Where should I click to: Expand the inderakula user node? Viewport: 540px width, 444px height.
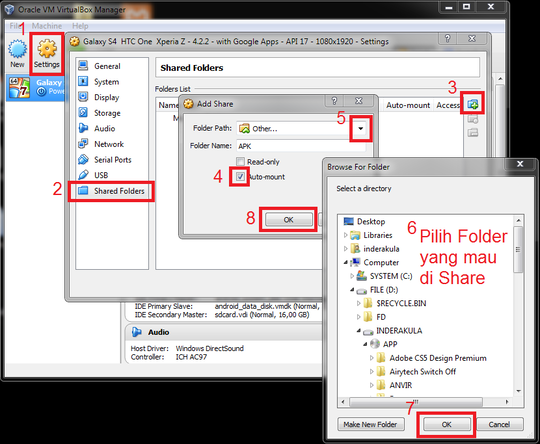(345, 249)
